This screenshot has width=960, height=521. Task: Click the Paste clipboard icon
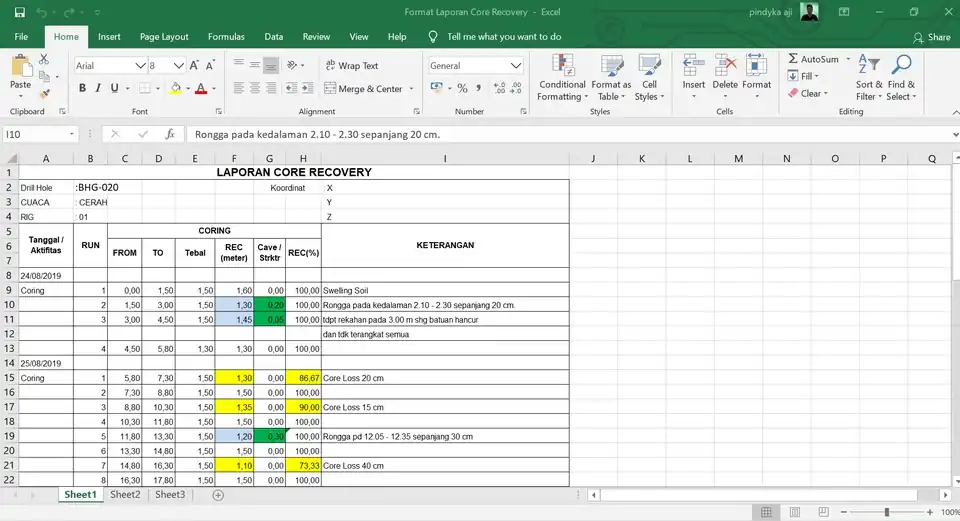(x=20, y=66)
